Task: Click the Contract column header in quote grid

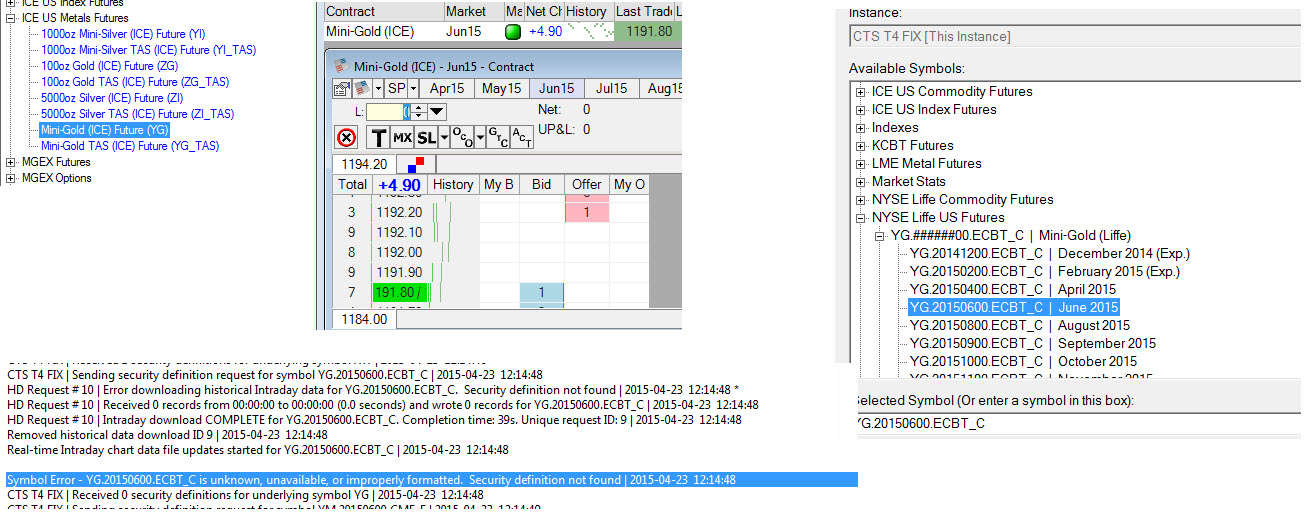Action: (x=384, y=11)
